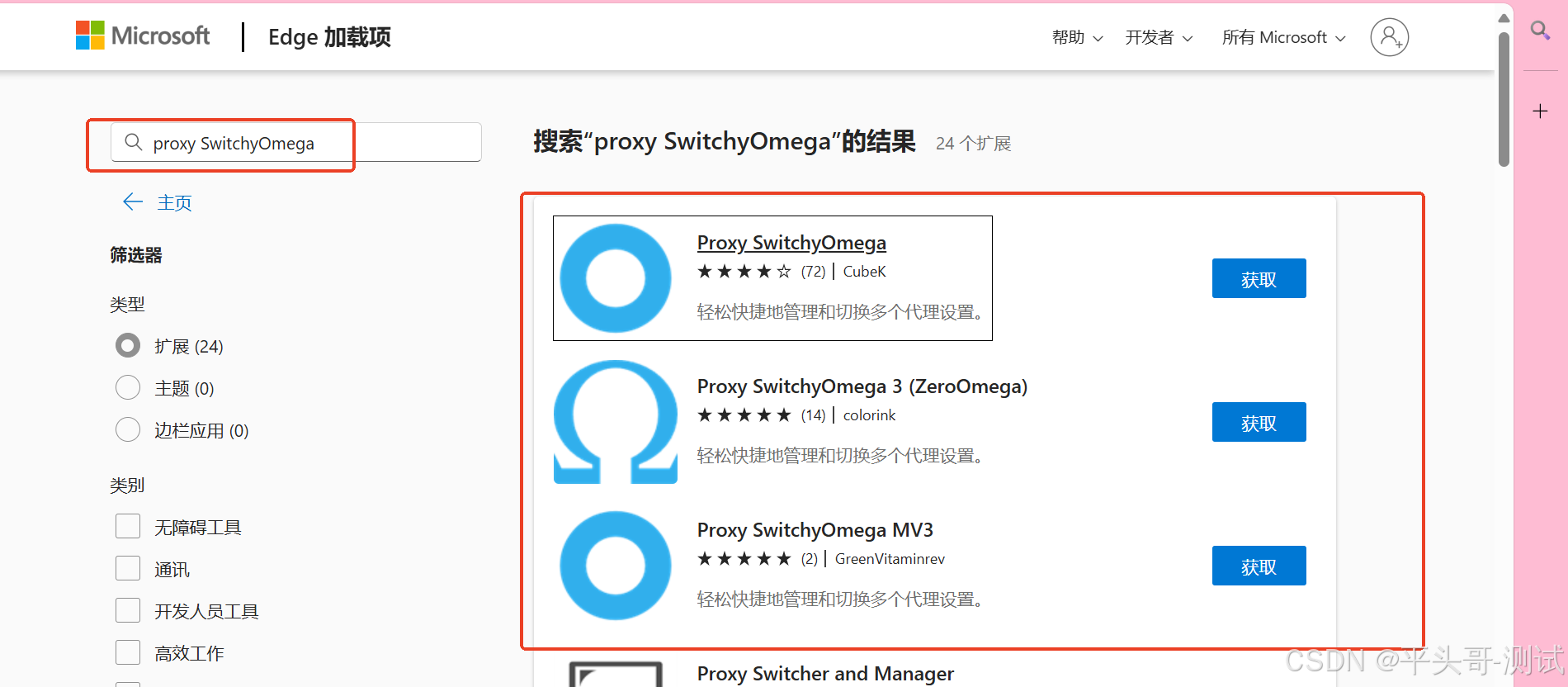Expand the 所有 Microsoft dropdown
1568x687 pixels.
point(1283,37)
